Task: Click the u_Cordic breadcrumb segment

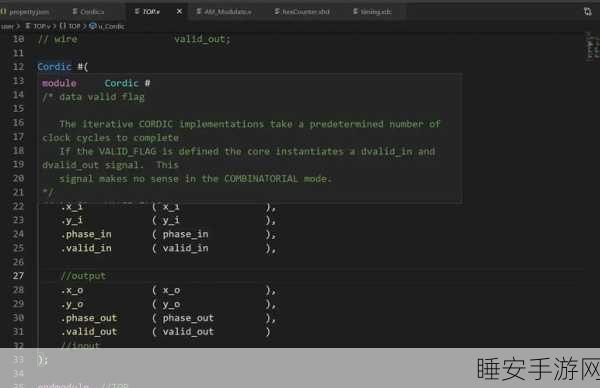Action: click(x=111, y=26)
